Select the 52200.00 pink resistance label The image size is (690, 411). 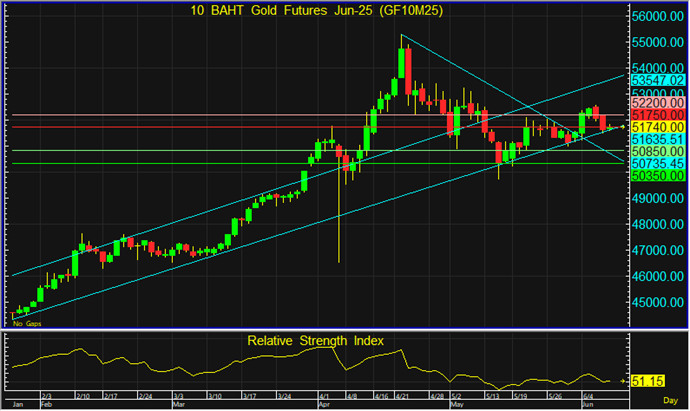point(658,103)
